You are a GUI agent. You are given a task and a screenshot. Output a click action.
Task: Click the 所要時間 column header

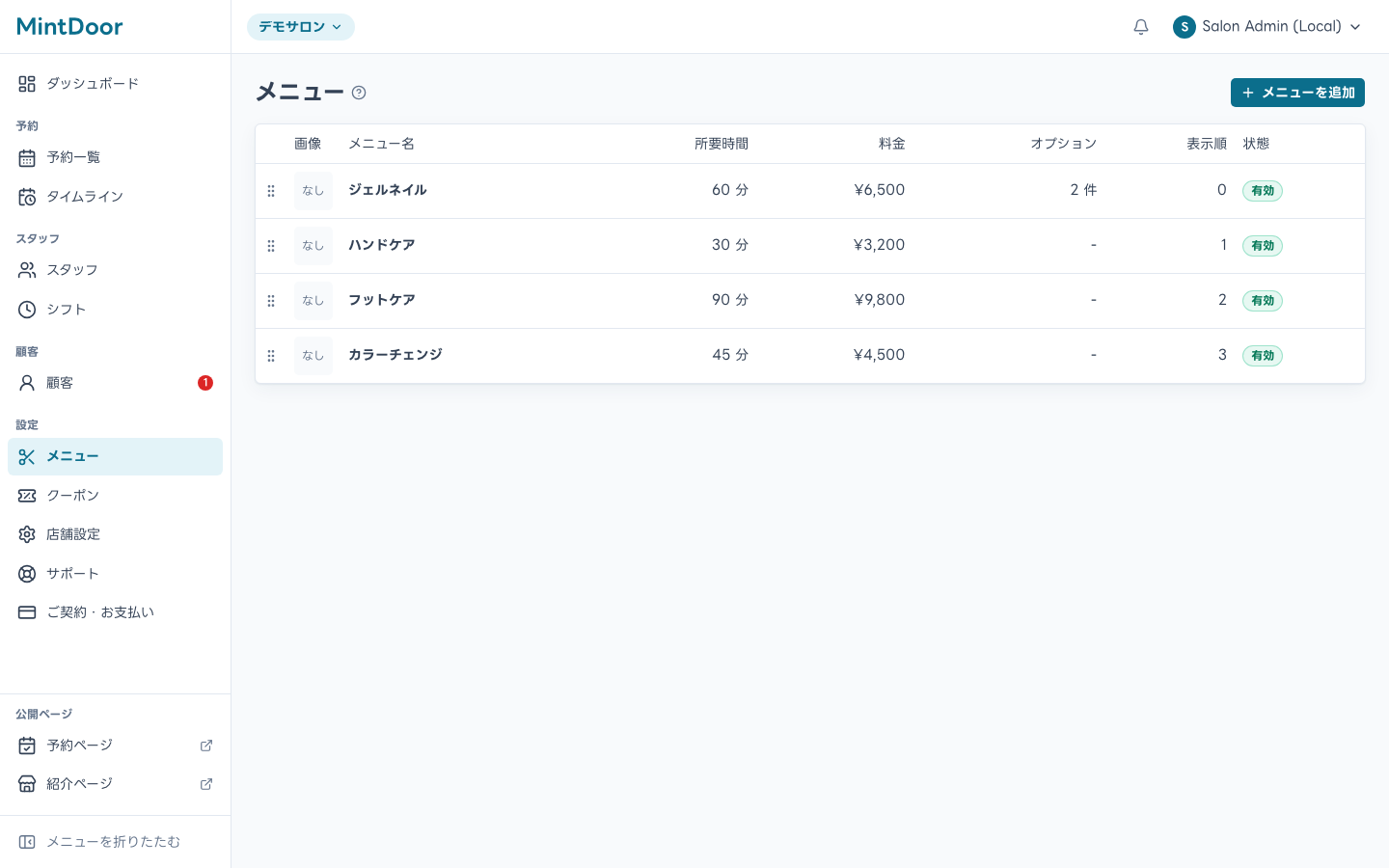tap(722, 144)
